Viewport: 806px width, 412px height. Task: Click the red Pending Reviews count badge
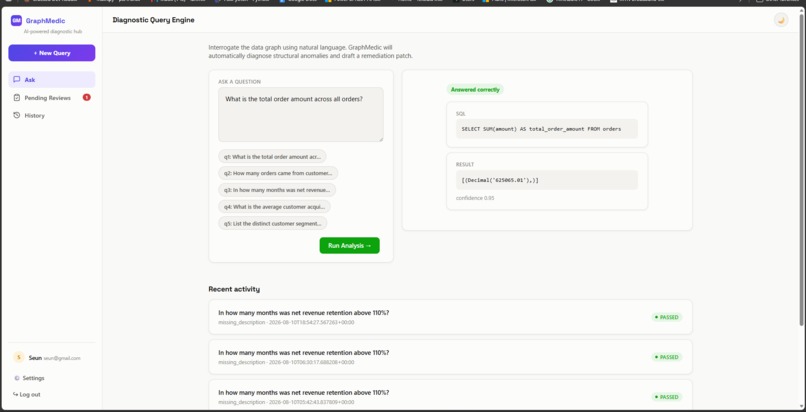coord(86,97)
